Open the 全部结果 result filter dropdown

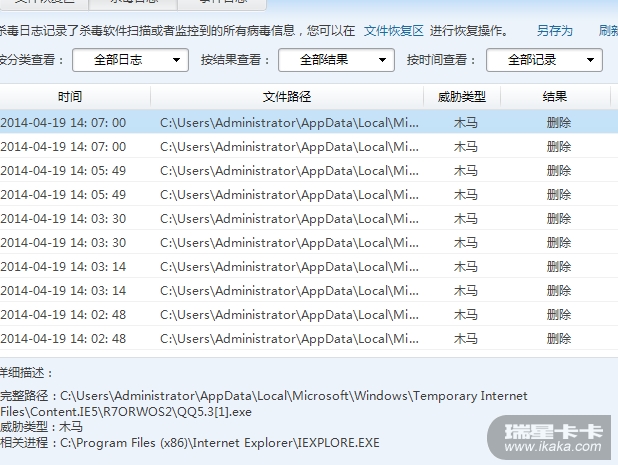click(336, 60)
